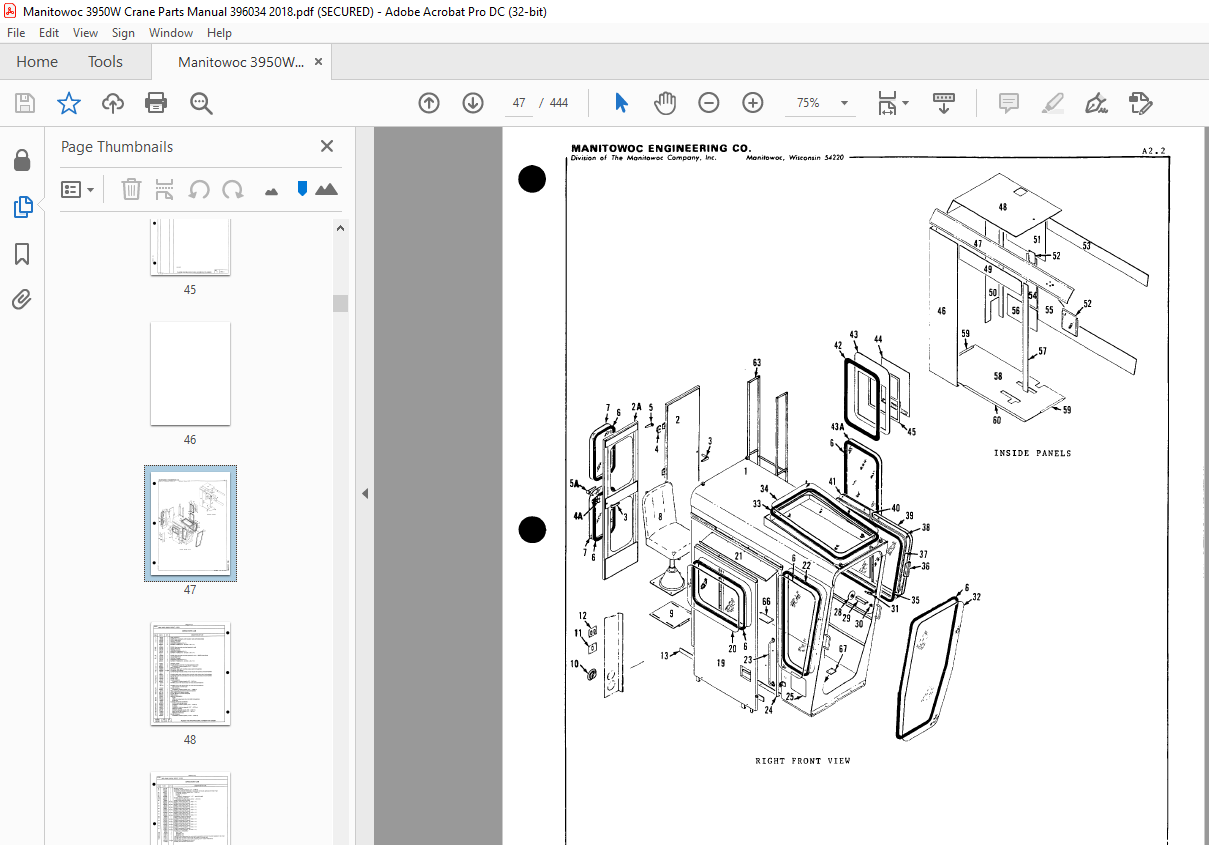
Task: Select the Manitowoc 3950W document tab
Action: coord(241,62)
